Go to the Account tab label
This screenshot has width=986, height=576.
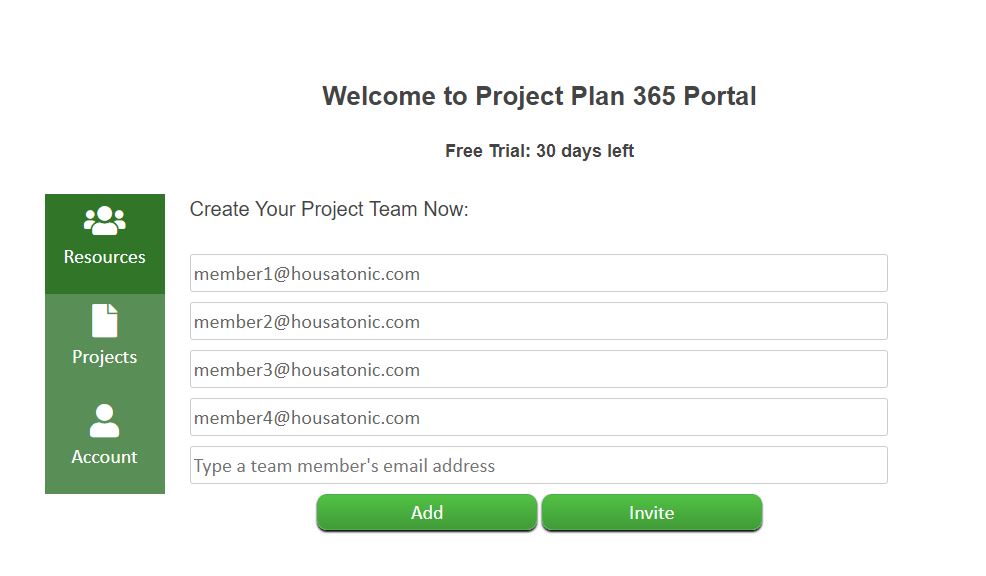104,457
